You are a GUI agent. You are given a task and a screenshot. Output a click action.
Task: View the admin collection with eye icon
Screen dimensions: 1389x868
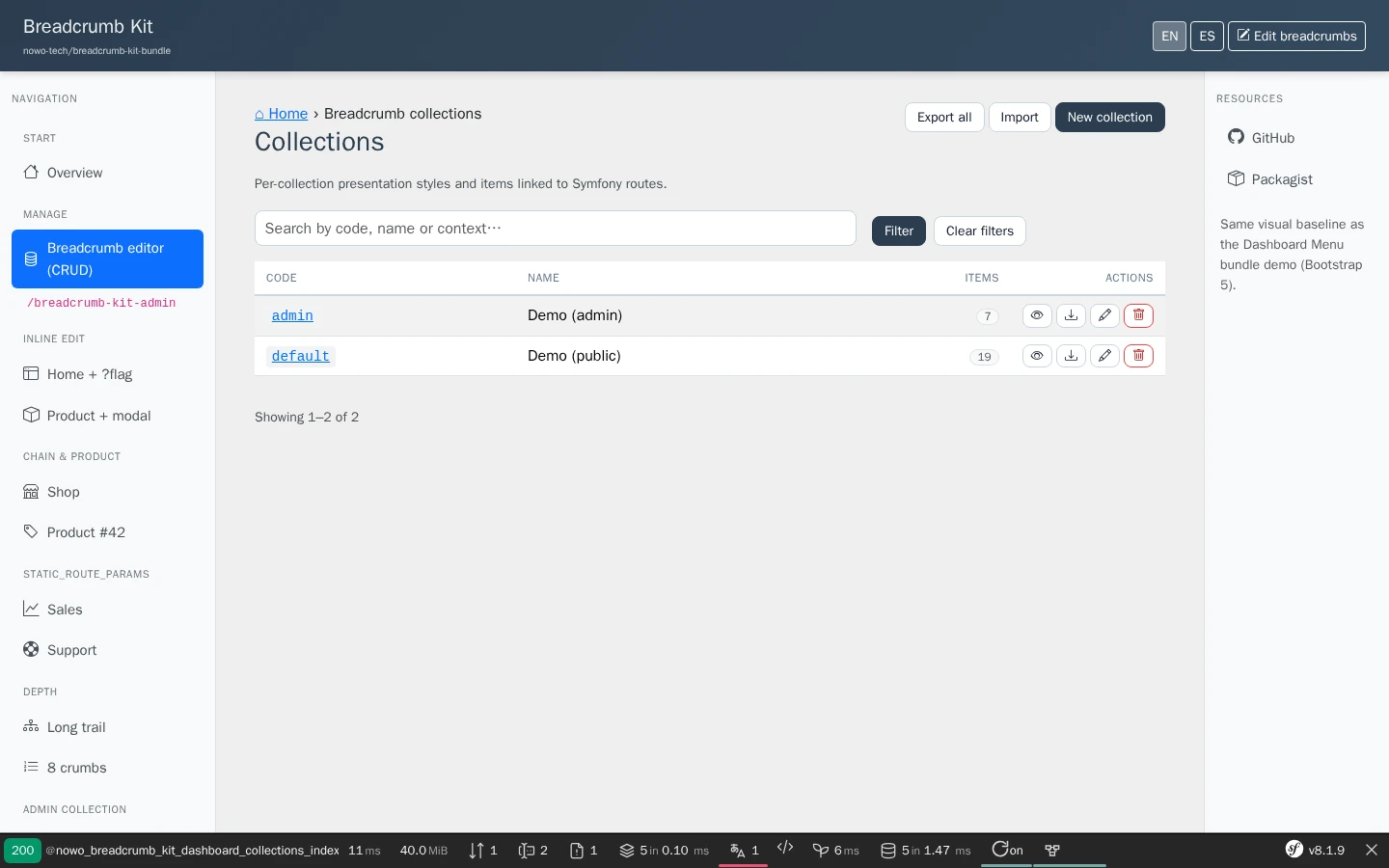coord(1037,315)
